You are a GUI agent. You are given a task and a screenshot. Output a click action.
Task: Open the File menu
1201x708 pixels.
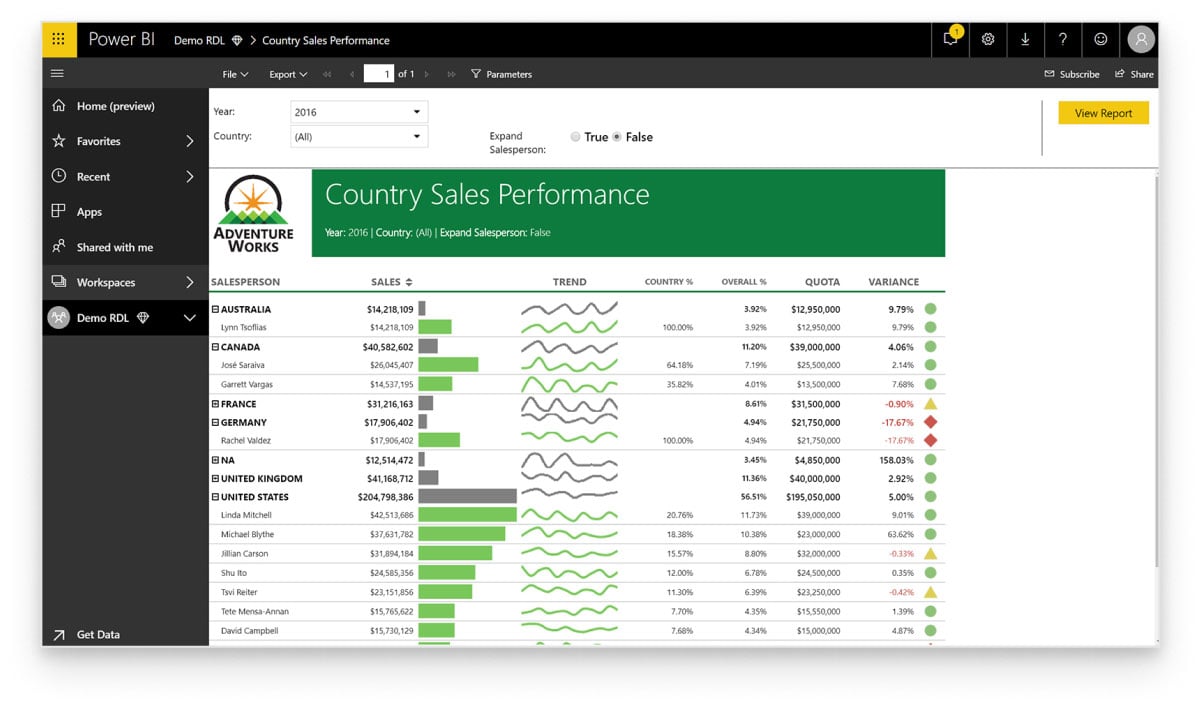coord(235,74)
